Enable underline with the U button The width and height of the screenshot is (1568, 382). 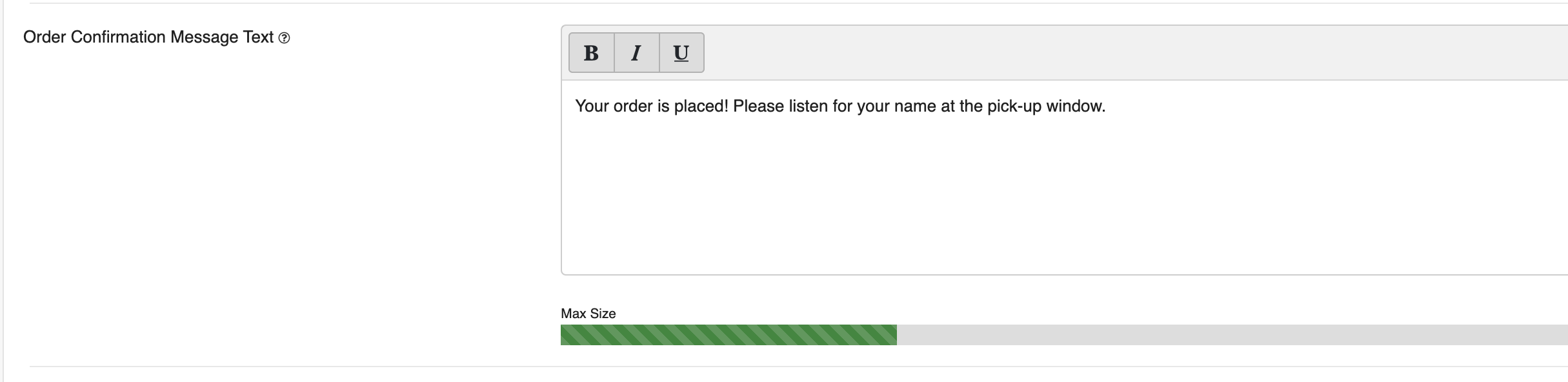pos(681,53)
